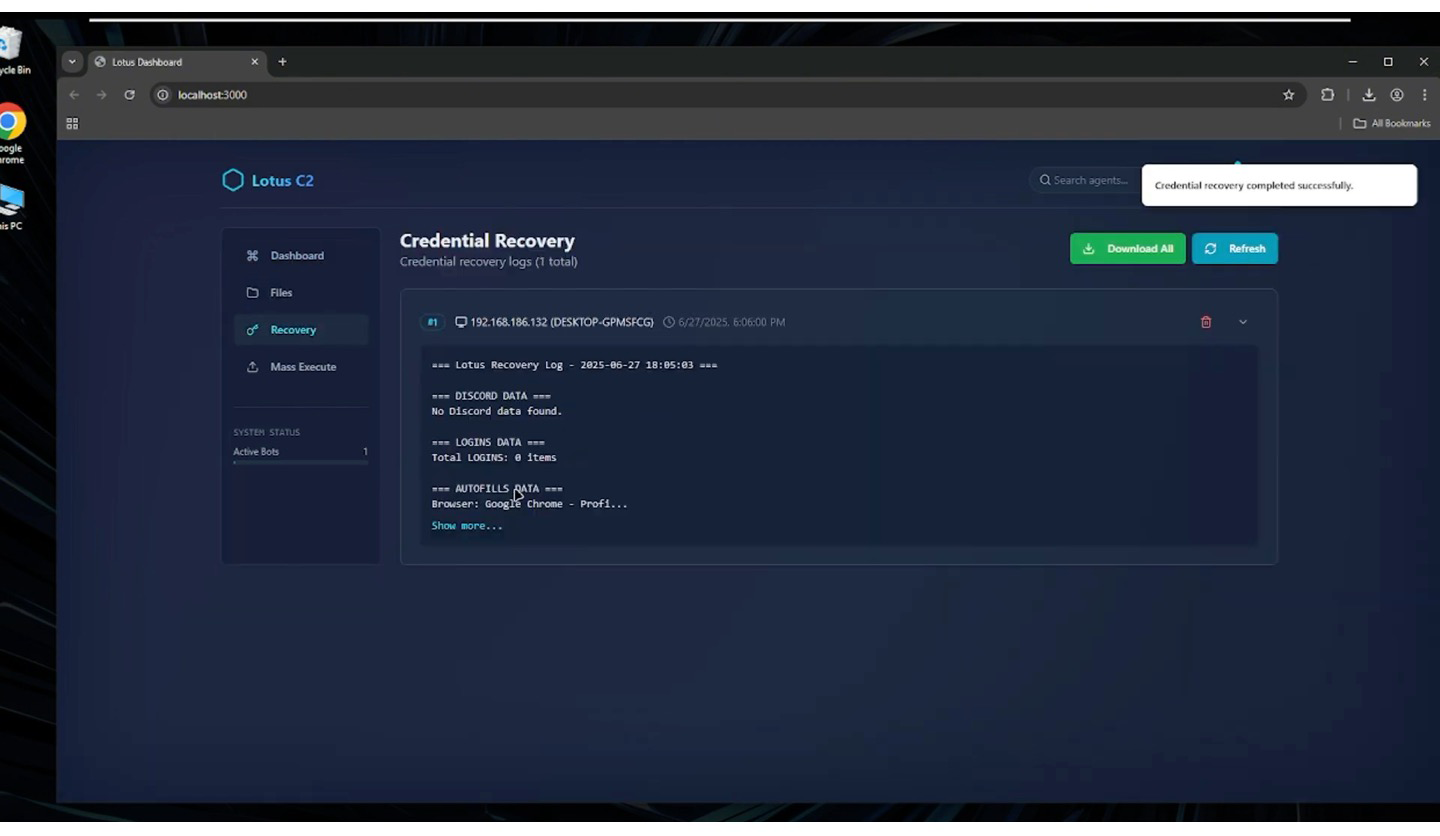Expand the log via Show more...
The image size is (1440, 836).
pyautogui.click(x=467, y=526)
